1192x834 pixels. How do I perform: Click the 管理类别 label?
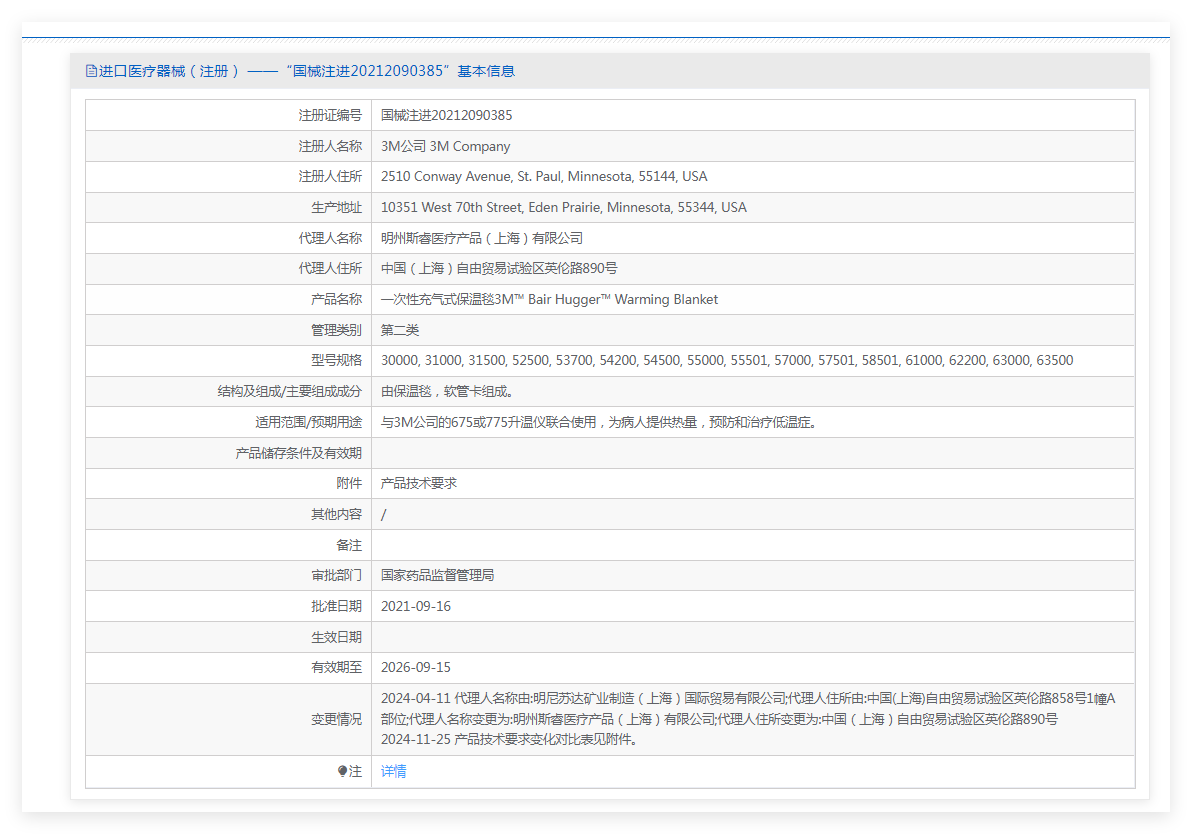[x=336, y=330]
